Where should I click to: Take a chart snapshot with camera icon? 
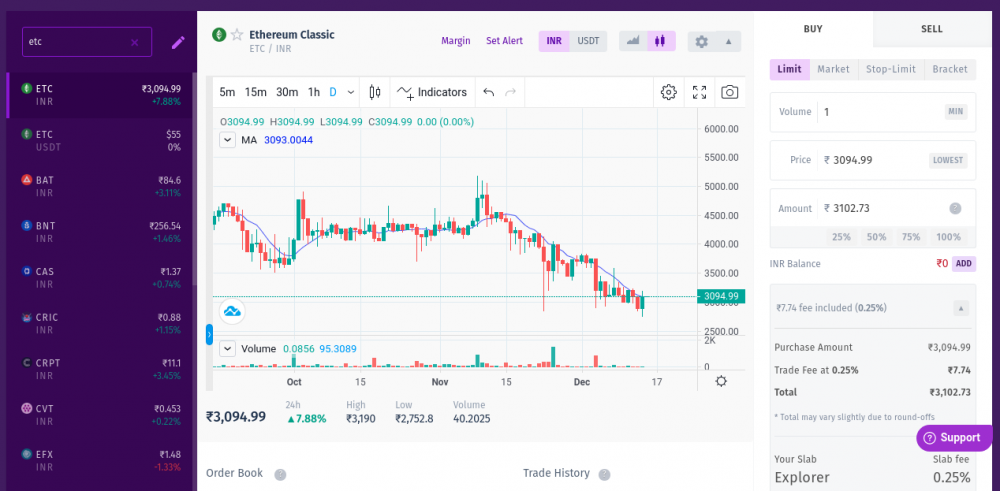point(730,92)
